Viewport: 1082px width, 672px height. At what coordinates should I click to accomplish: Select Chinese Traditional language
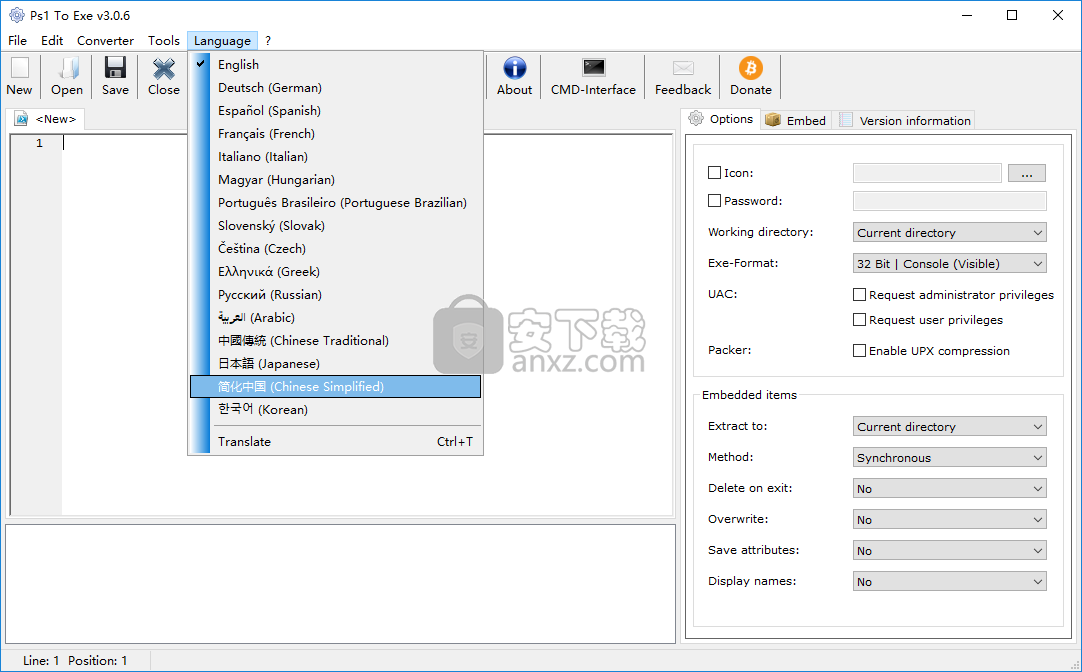click(335, 341)
